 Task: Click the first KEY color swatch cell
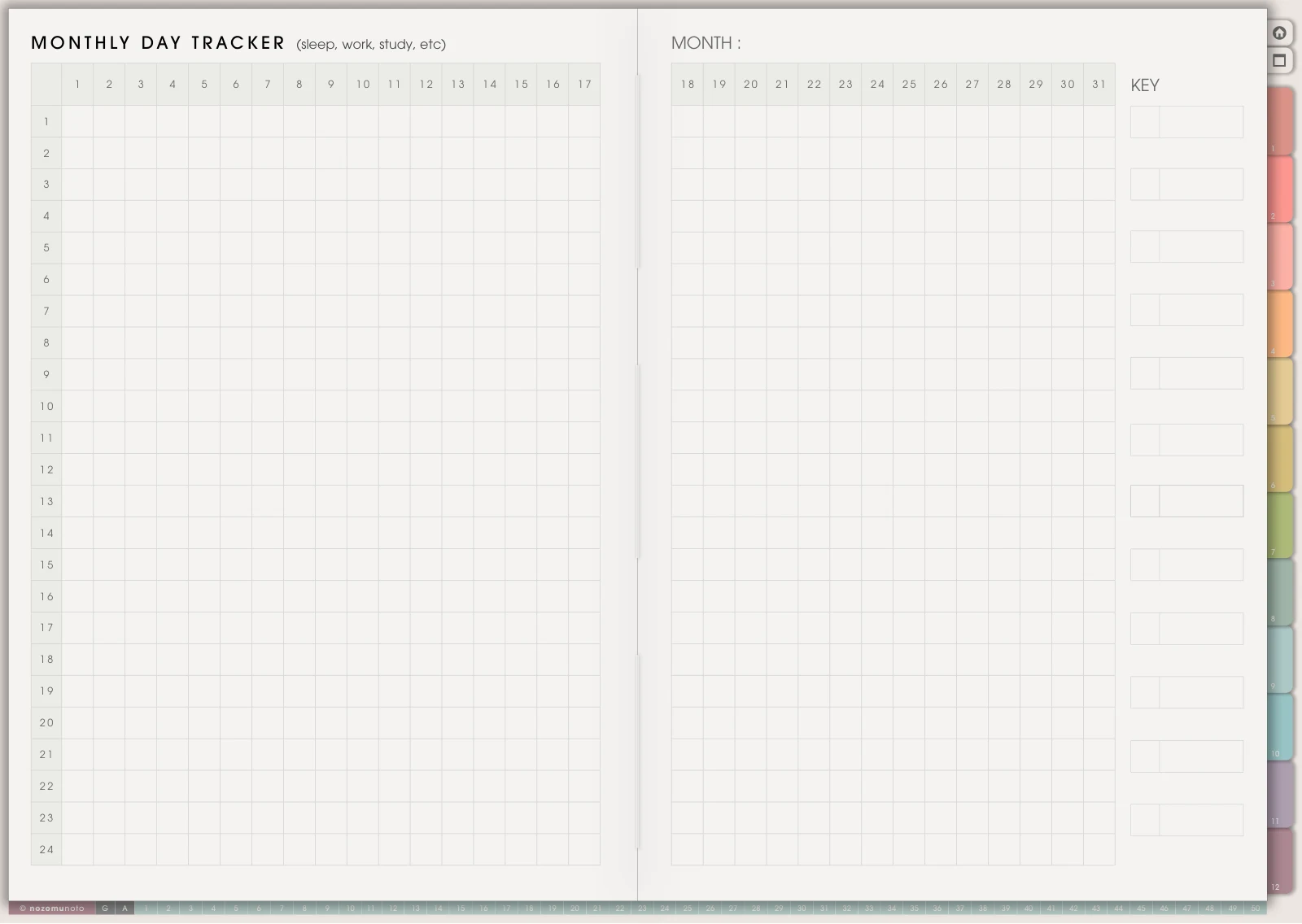point(1145,122)
